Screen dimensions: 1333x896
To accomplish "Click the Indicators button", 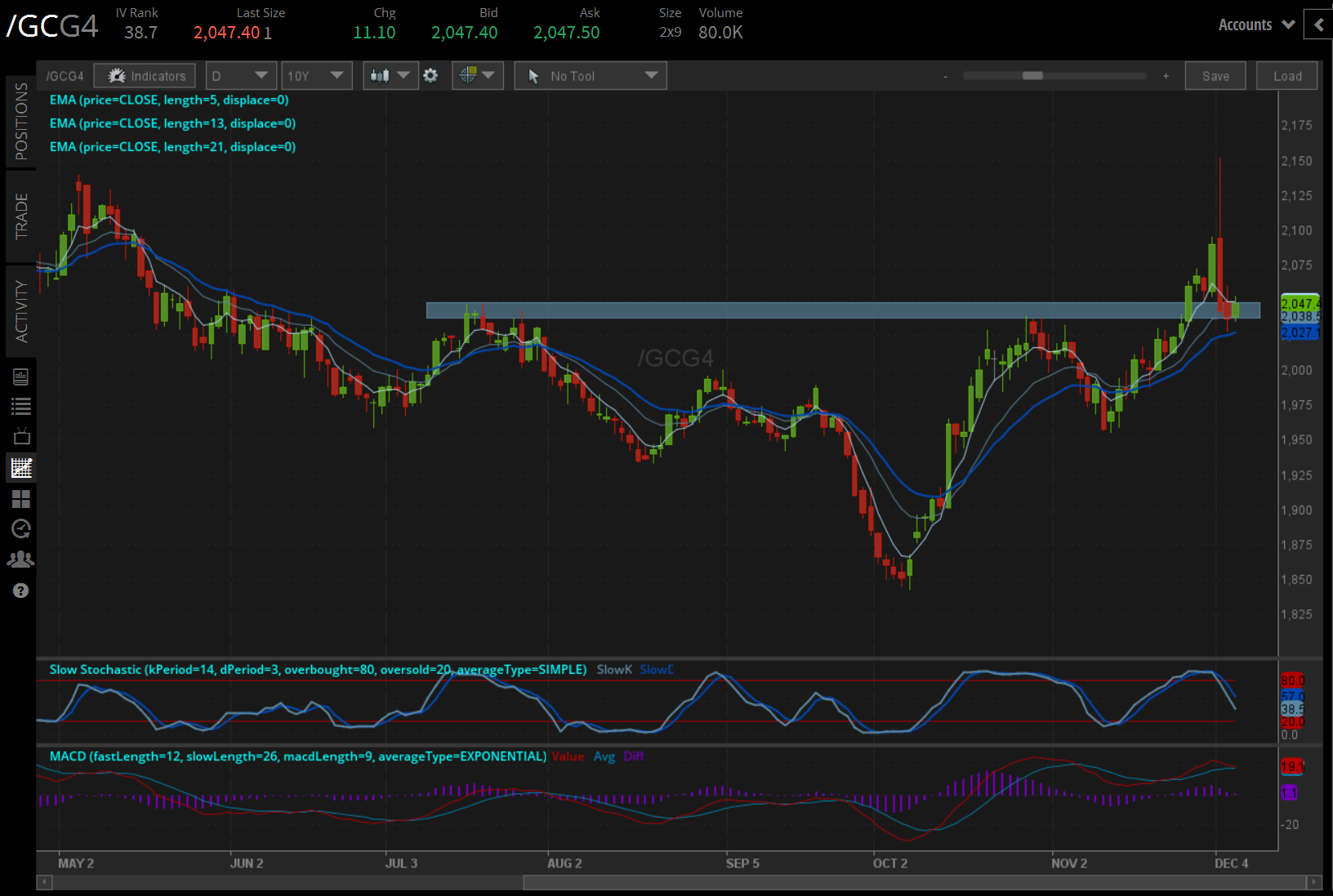I will [x=145, y=76].
